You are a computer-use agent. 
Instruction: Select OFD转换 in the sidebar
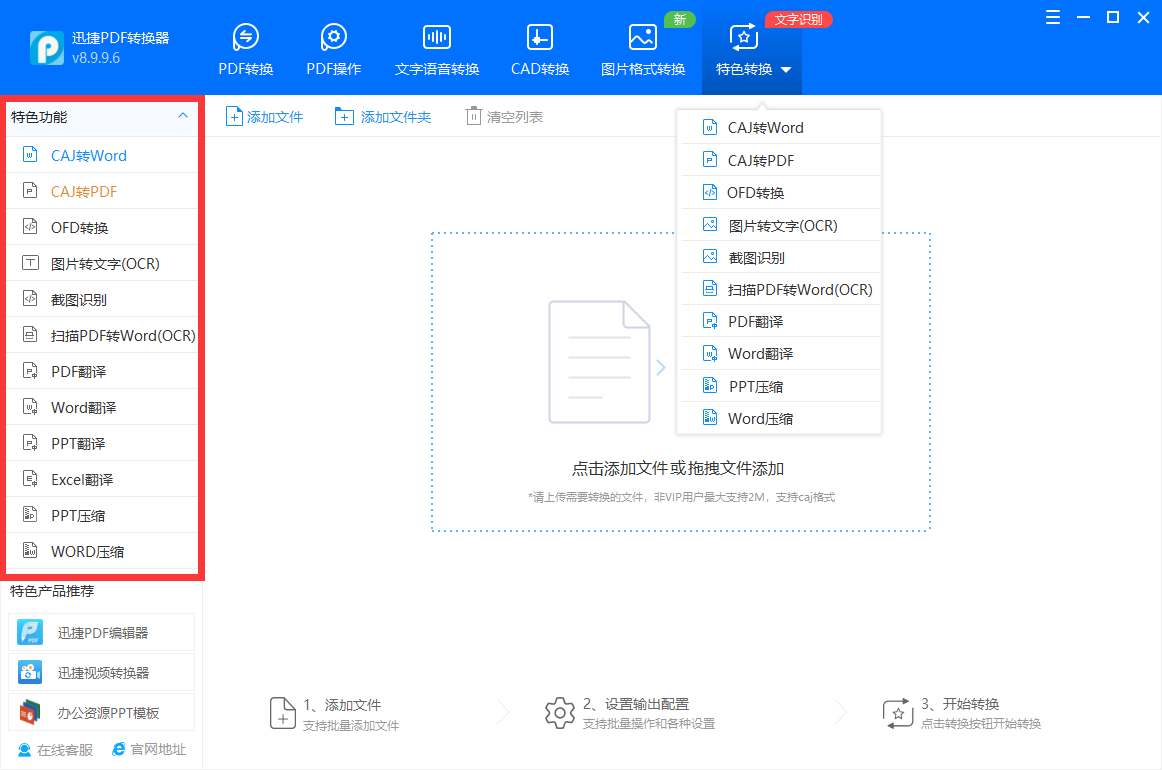tap(102, 228)
